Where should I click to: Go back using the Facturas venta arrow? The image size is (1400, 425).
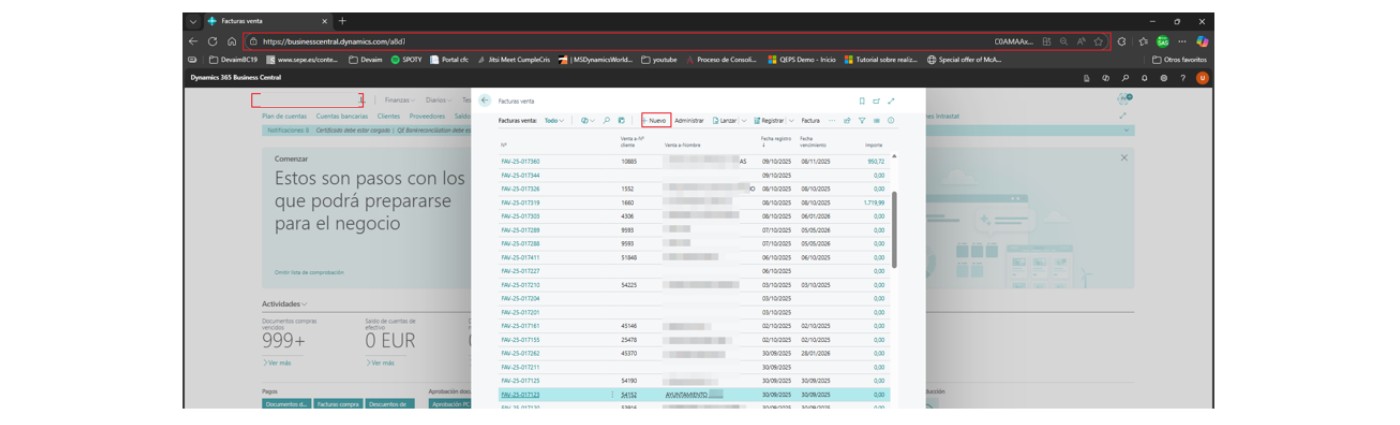[x=485, y=101]
